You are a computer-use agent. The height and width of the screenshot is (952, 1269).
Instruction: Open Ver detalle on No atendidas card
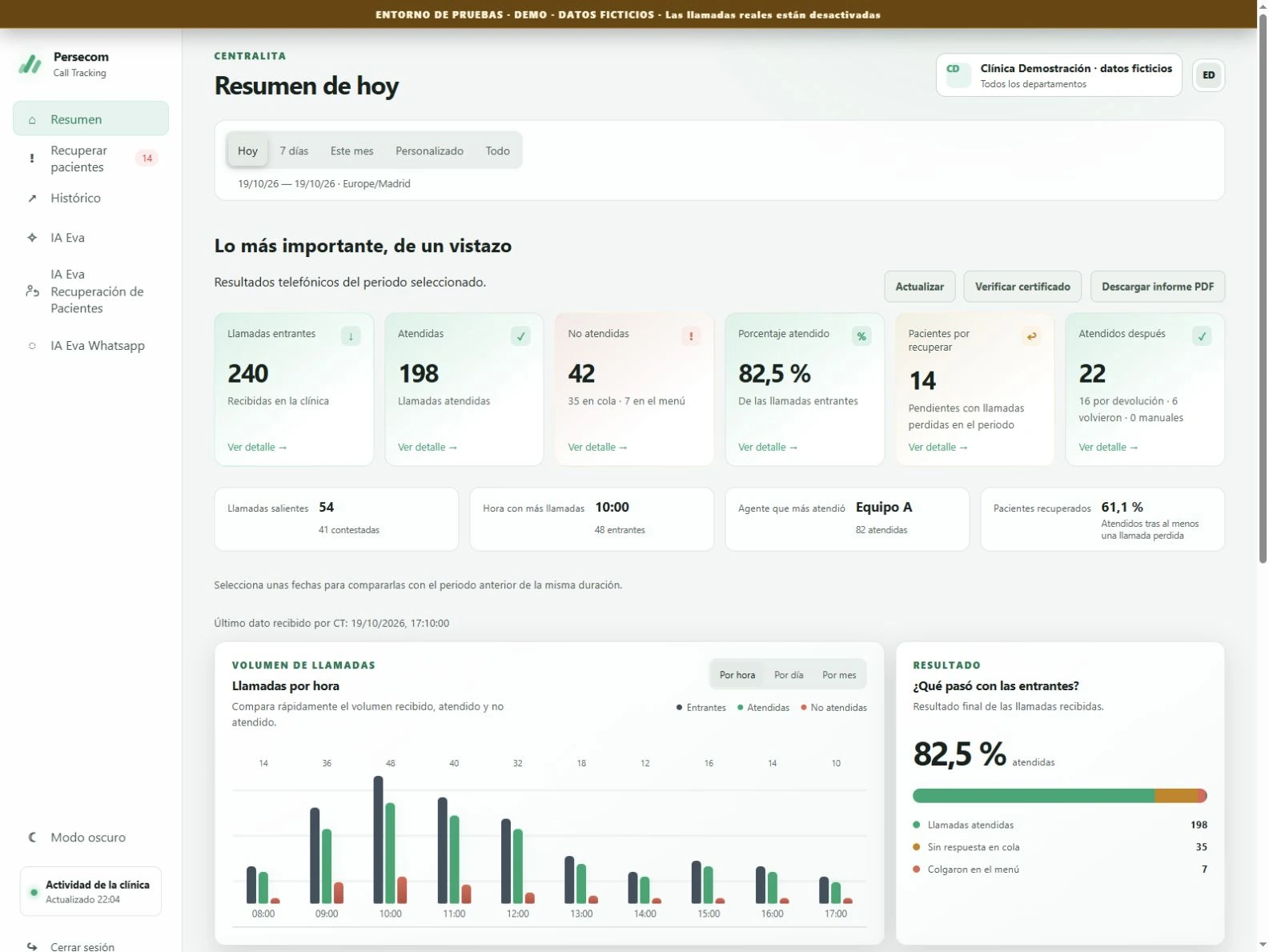coord(597,448)
